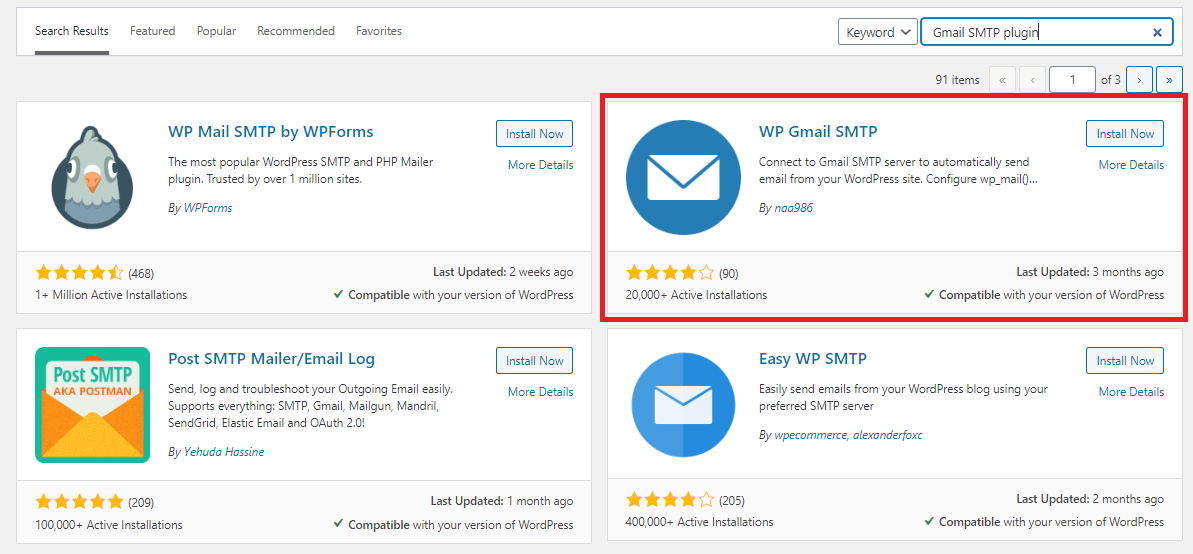This screenshot has height=554, width=1193.
Task: Click the 20,000+ Active Installations text
Action: (696, 295)
